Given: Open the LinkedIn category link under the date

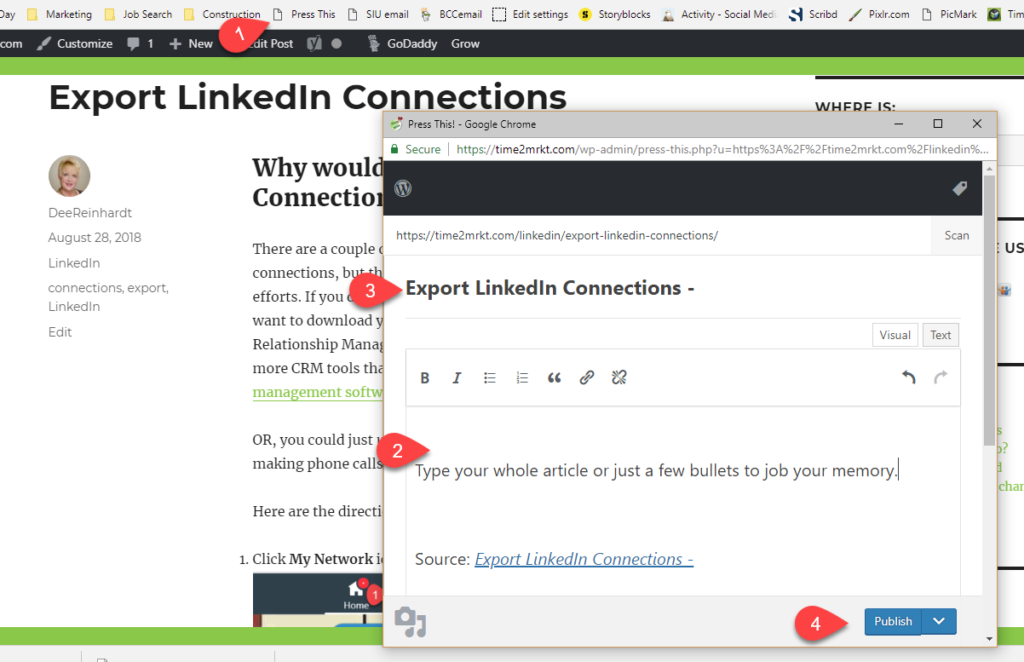Looking at the screenshot, I should pos(74,263).
